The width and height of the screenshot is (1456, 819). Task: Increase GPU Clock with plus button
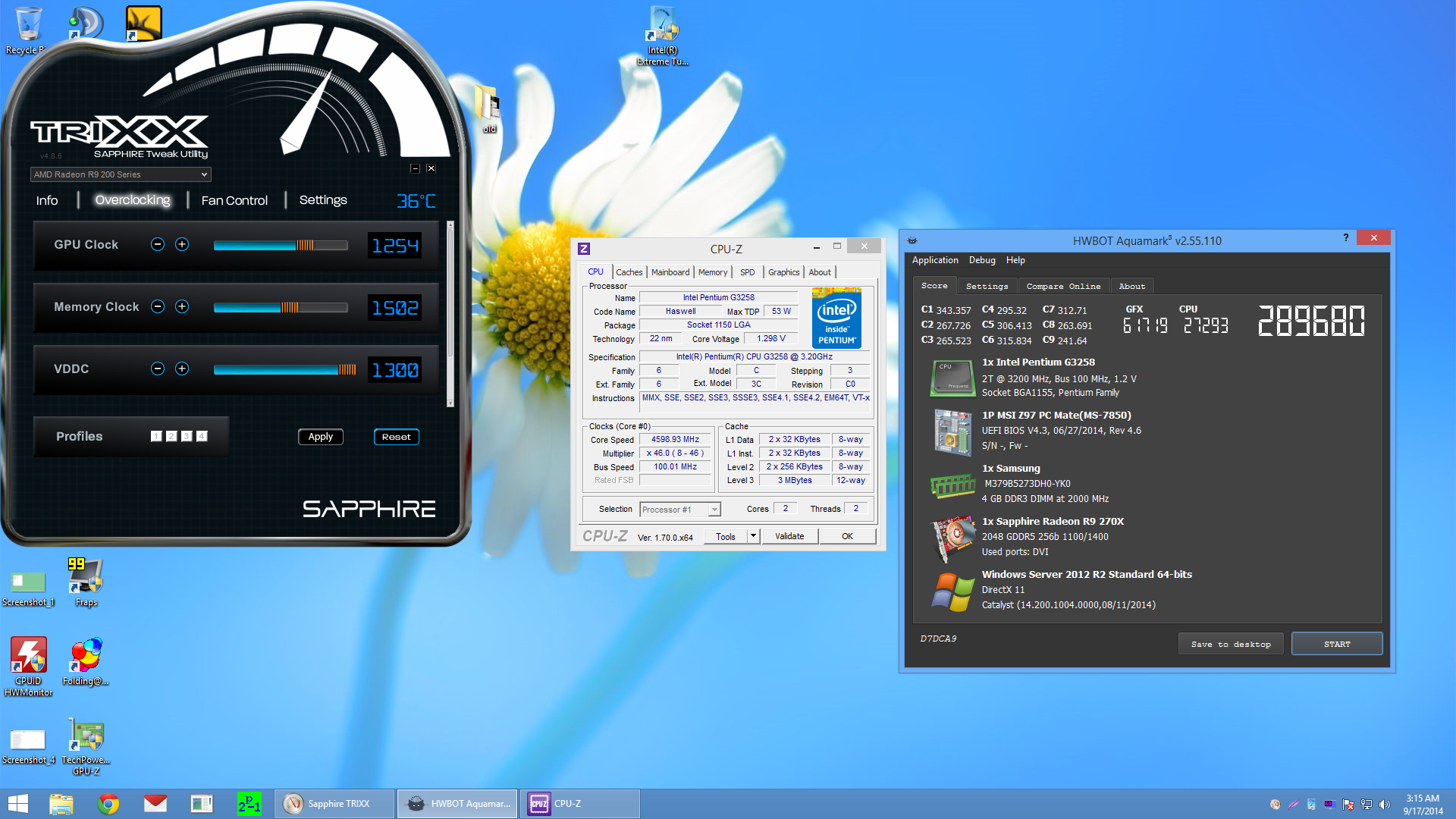pos(182,244)
